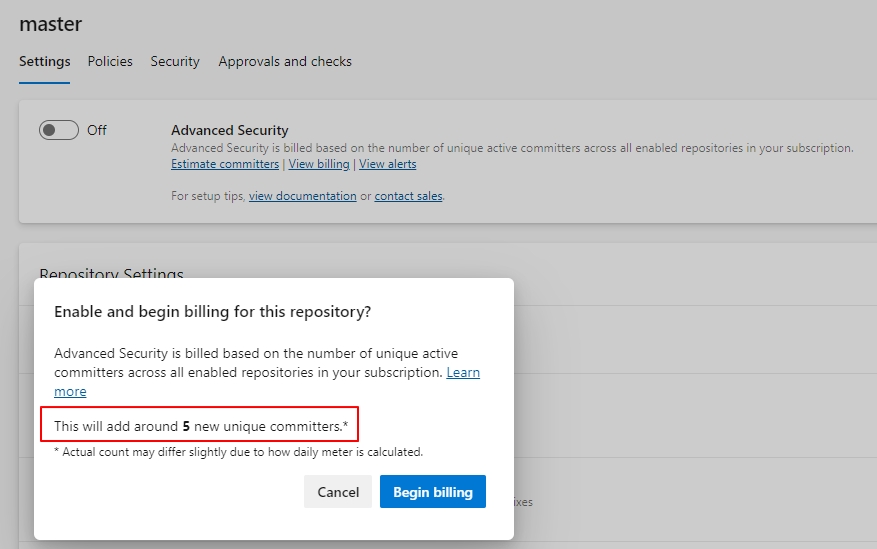Viewport: 877px width, 549px height.
Task: Cancel the billing confirmation dialog
Action: coord(338,492)
